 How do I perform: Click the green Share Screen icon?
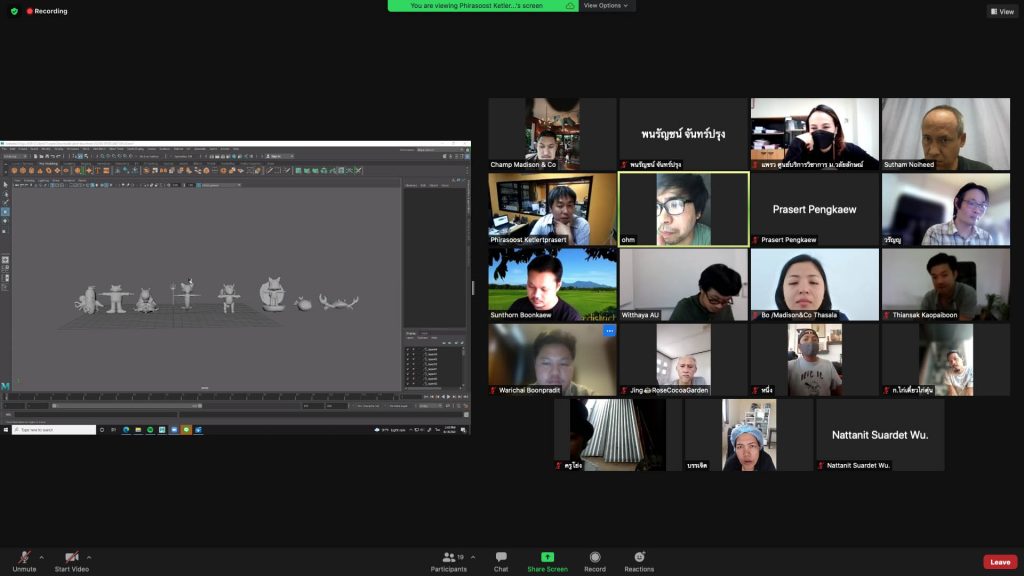[547, 557]
